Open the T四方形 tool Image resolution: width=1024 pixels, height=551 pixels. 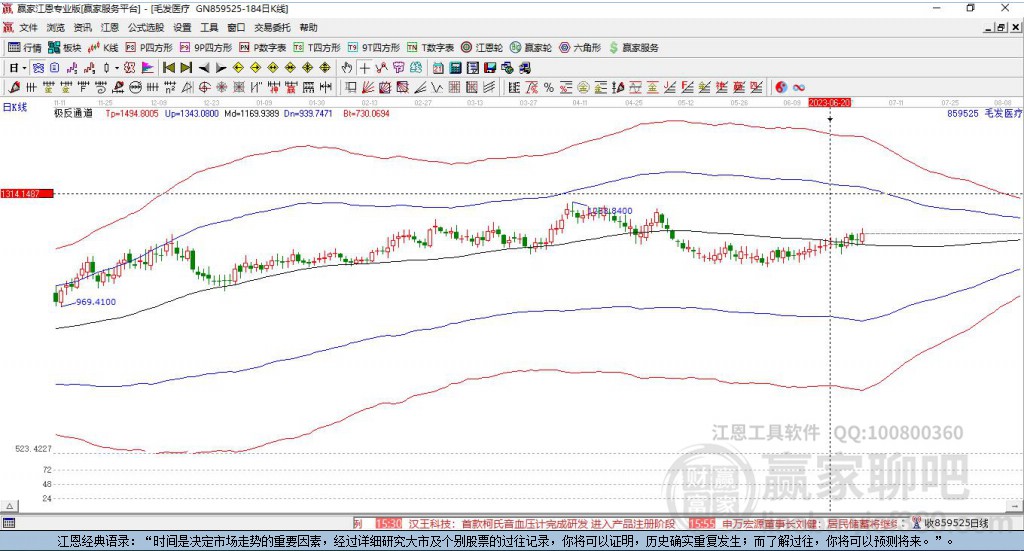pyautogui.click(x=317, y=48)
